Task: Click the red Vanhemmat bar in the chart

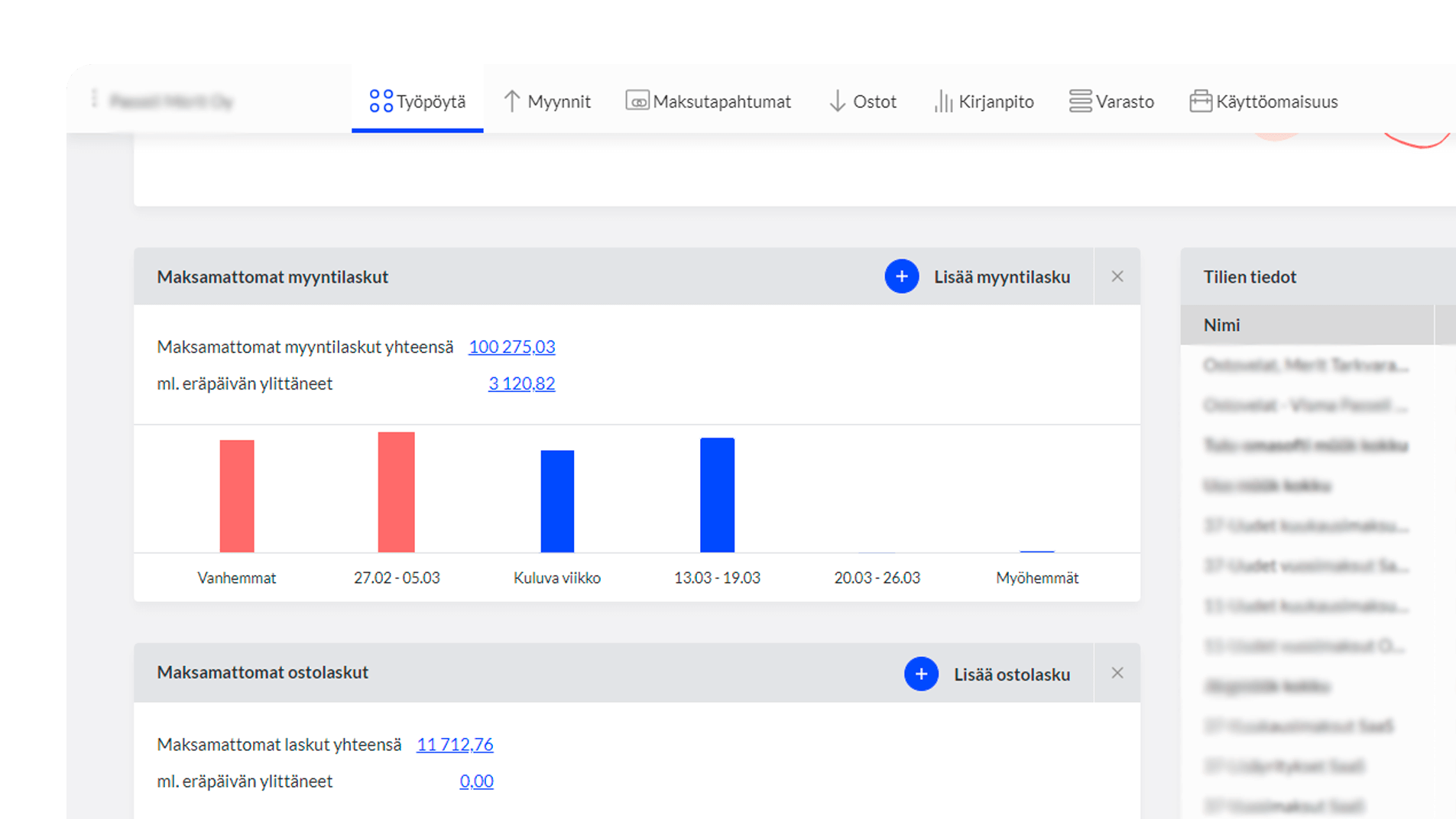Action: (x=237, y=496)
